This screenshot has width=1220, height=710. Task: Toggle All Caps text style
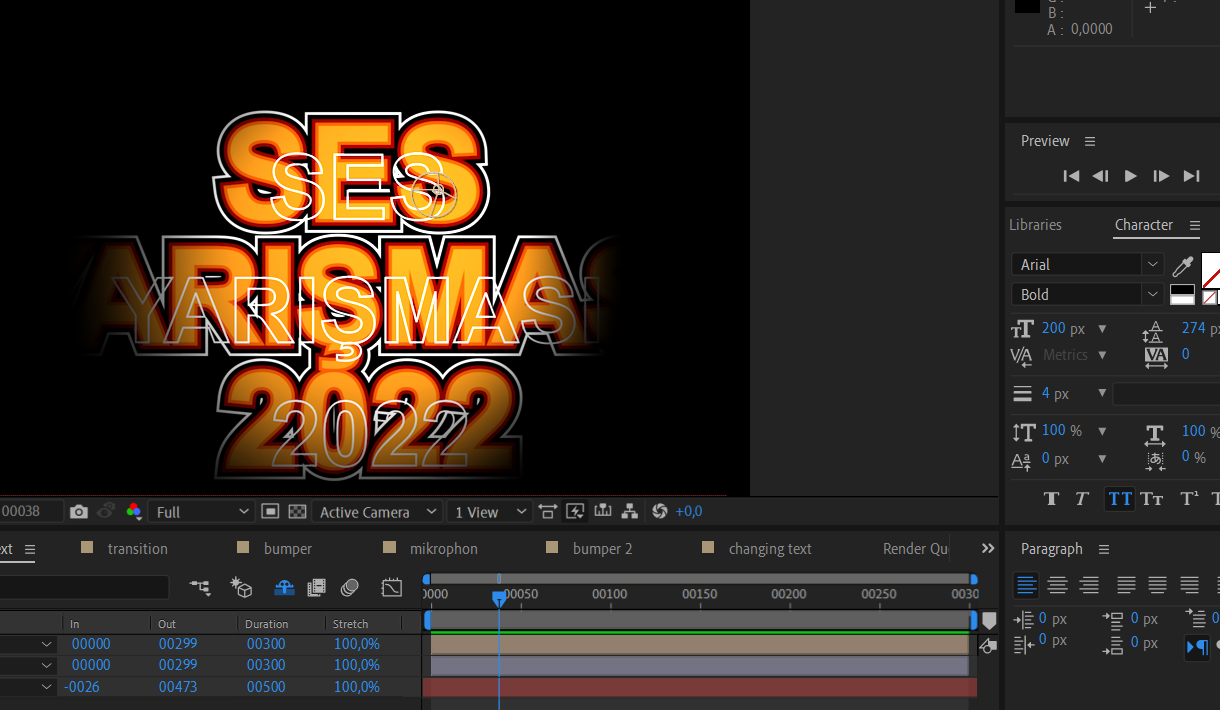(x=1120, y=499)
